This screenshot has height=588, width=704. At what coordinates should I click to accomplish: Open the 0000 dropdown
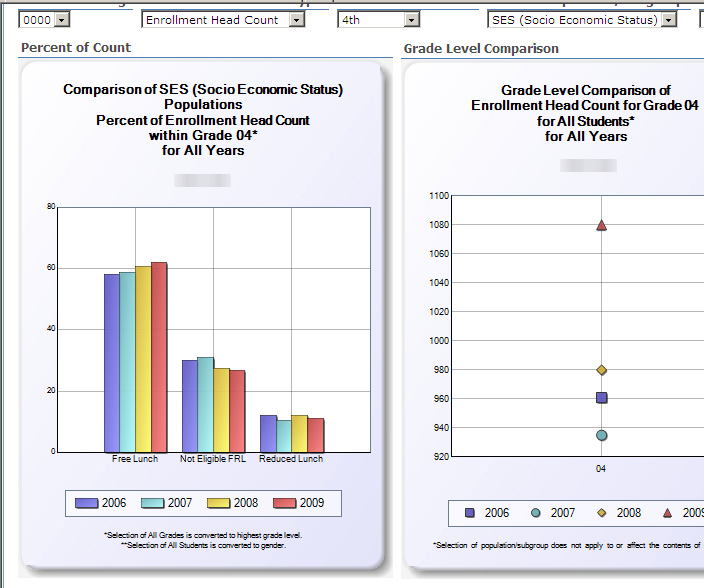(x=61, y=19)
